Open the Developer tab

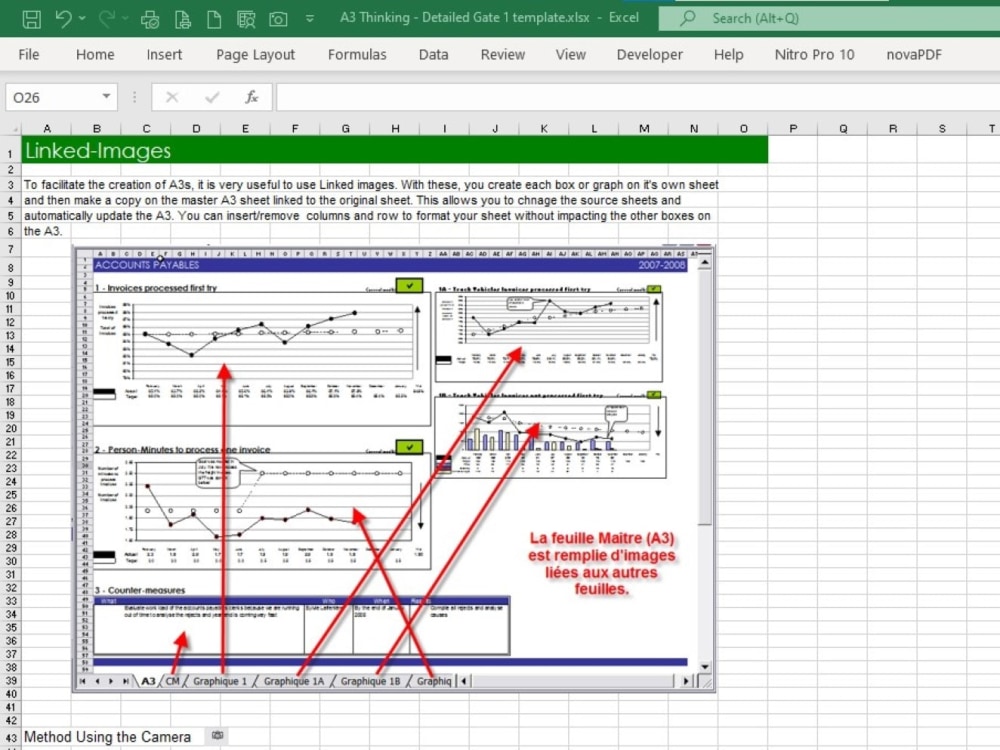pos(649,55)
